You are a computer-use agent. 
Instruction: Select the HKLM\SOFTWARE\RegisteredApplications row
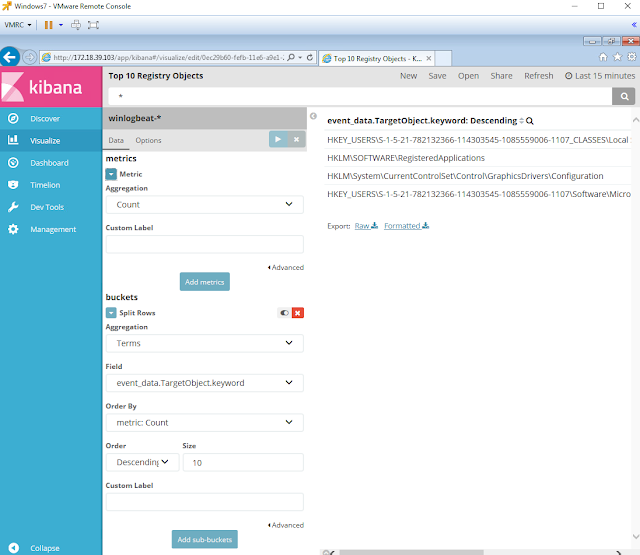point(478,158)
